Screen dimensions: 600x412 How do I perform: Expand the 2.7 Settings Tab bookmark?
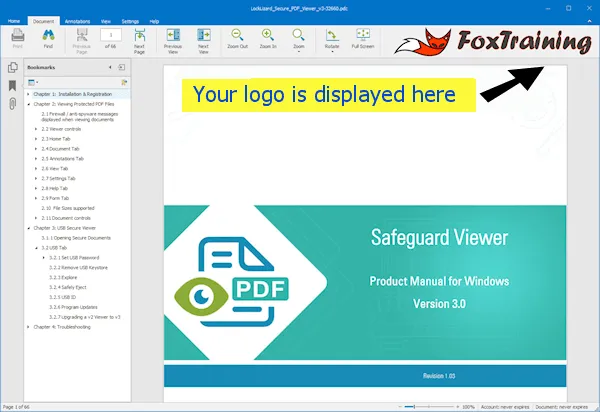click(36, 179)
